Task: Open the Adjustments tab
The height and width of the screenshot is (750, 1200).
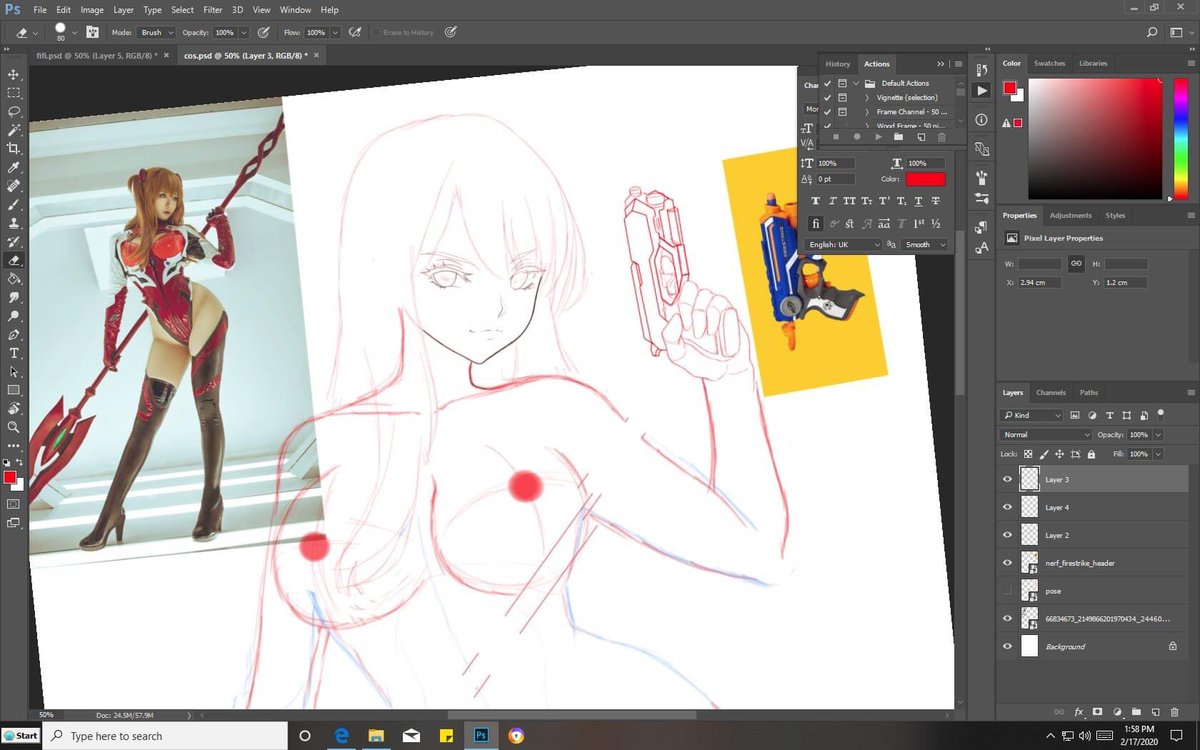Action: [x=1071, y=215]
